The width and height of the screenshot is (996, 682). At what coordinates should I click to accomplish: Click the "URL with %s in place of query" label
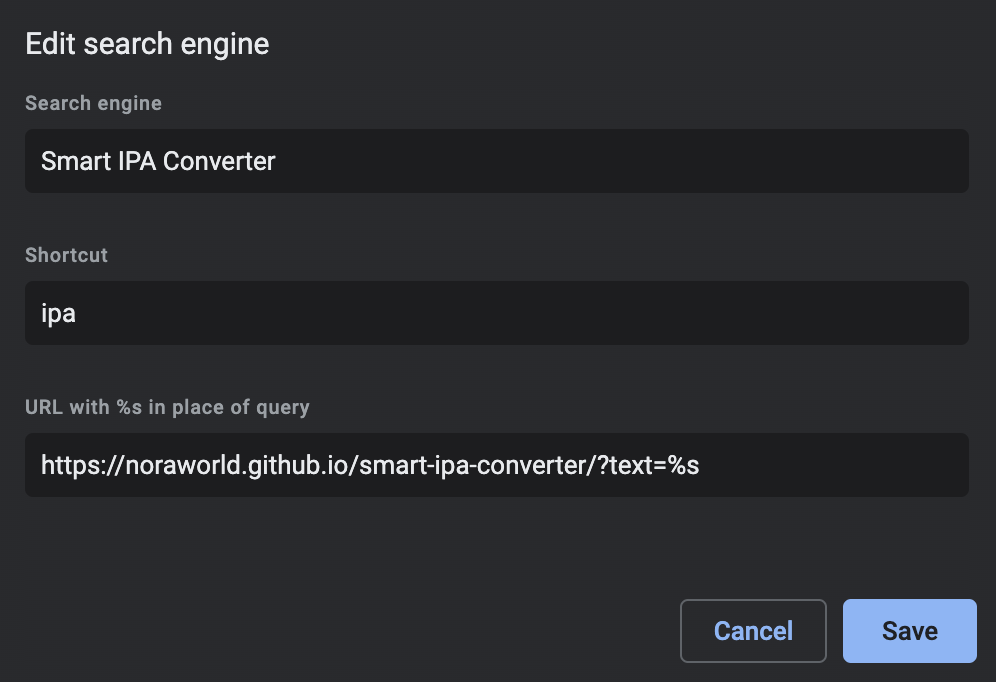coord(167,407)
